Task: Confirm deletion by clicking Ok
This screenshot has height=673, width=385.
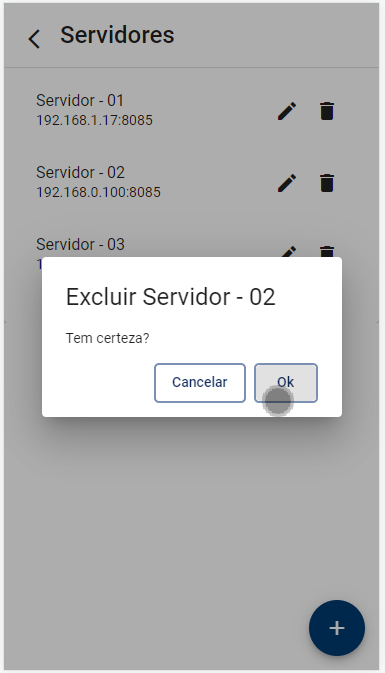Action: [286, 383]
